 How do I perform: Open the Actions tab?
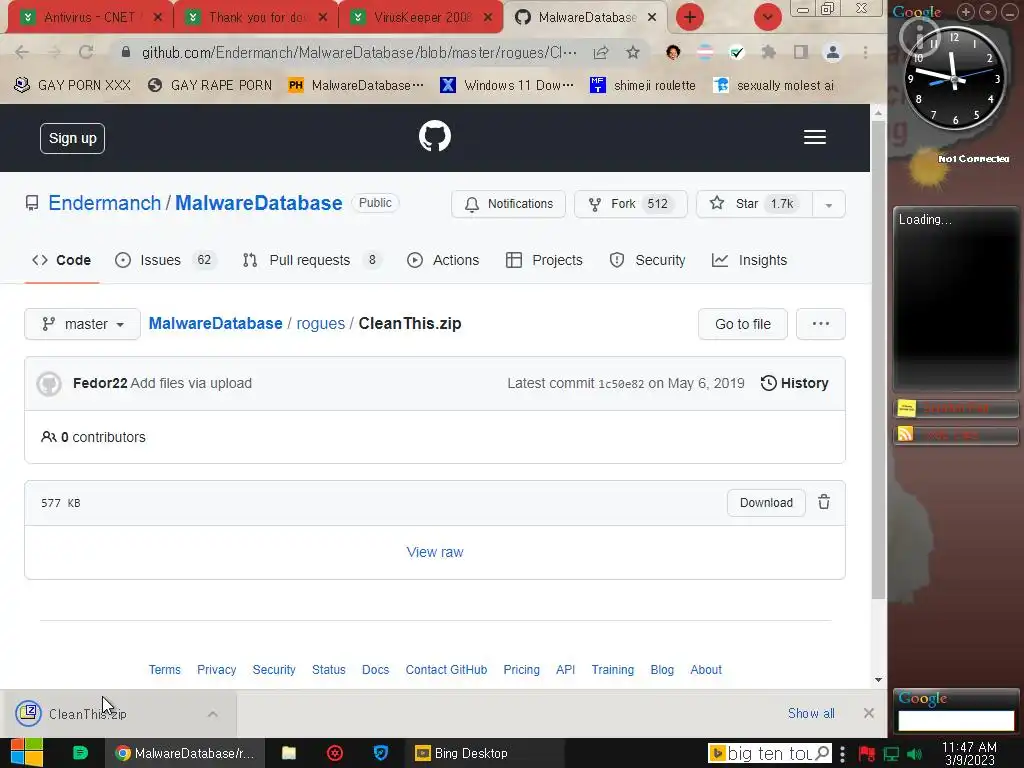point(443,260)
